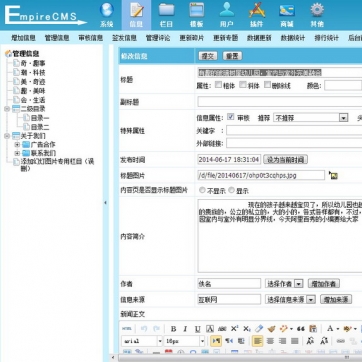Click the 增加来源 button

point(336,299)
